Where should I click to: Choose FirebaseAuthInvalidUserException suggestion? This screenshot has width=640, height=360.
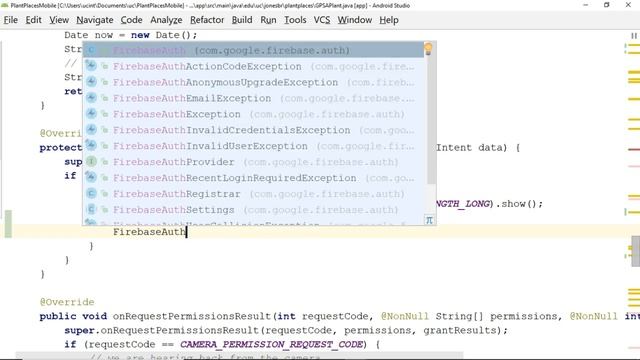tap(253, 146)
